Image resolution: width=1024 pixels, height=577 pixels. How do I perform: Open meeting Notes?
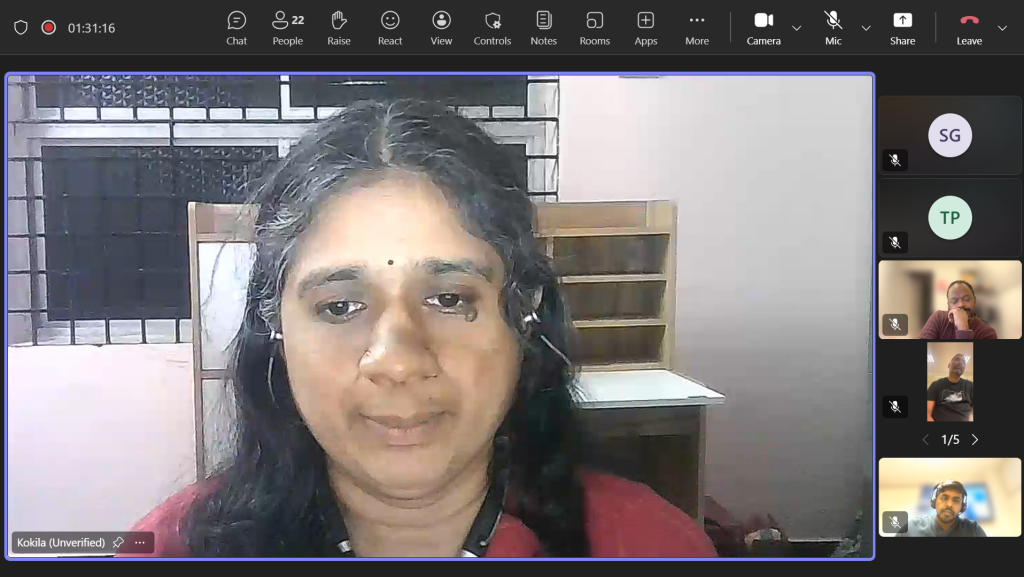[543, 28]
